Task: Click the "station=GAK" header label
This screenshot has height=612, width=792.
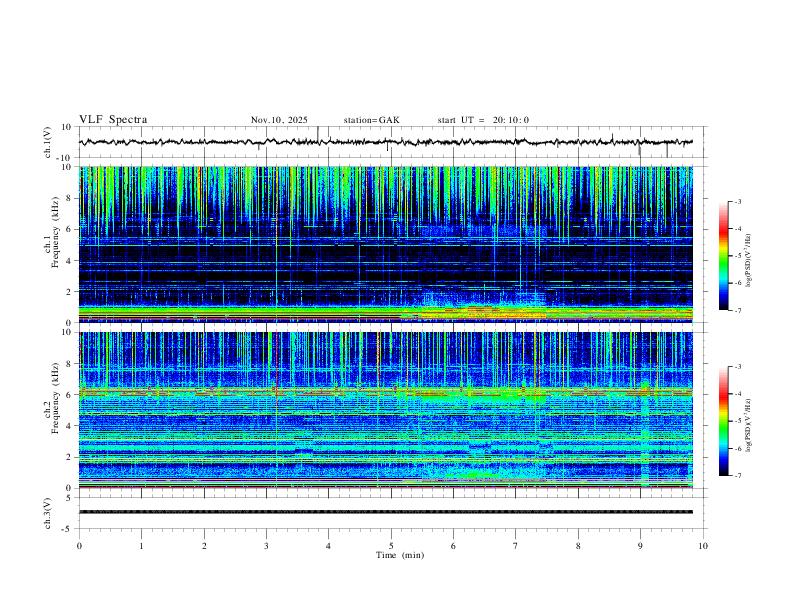Action: click(371, 120)
